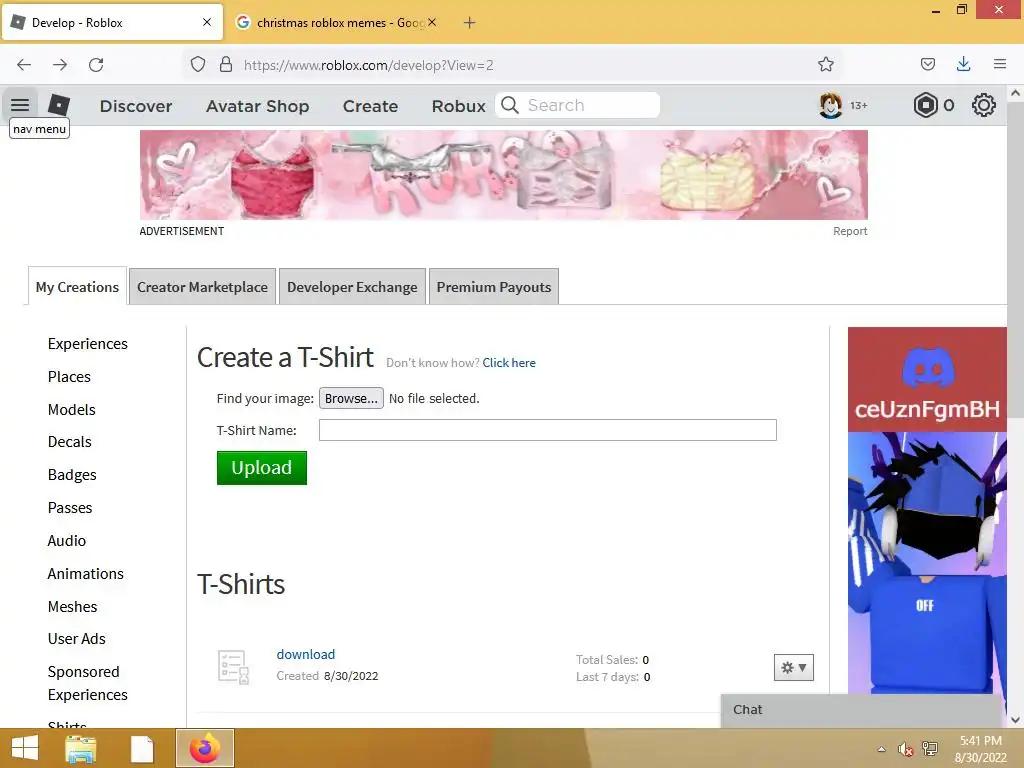1024x768 pixels.
Task: Select Models in the sidebar
Action: pos(72,409)
